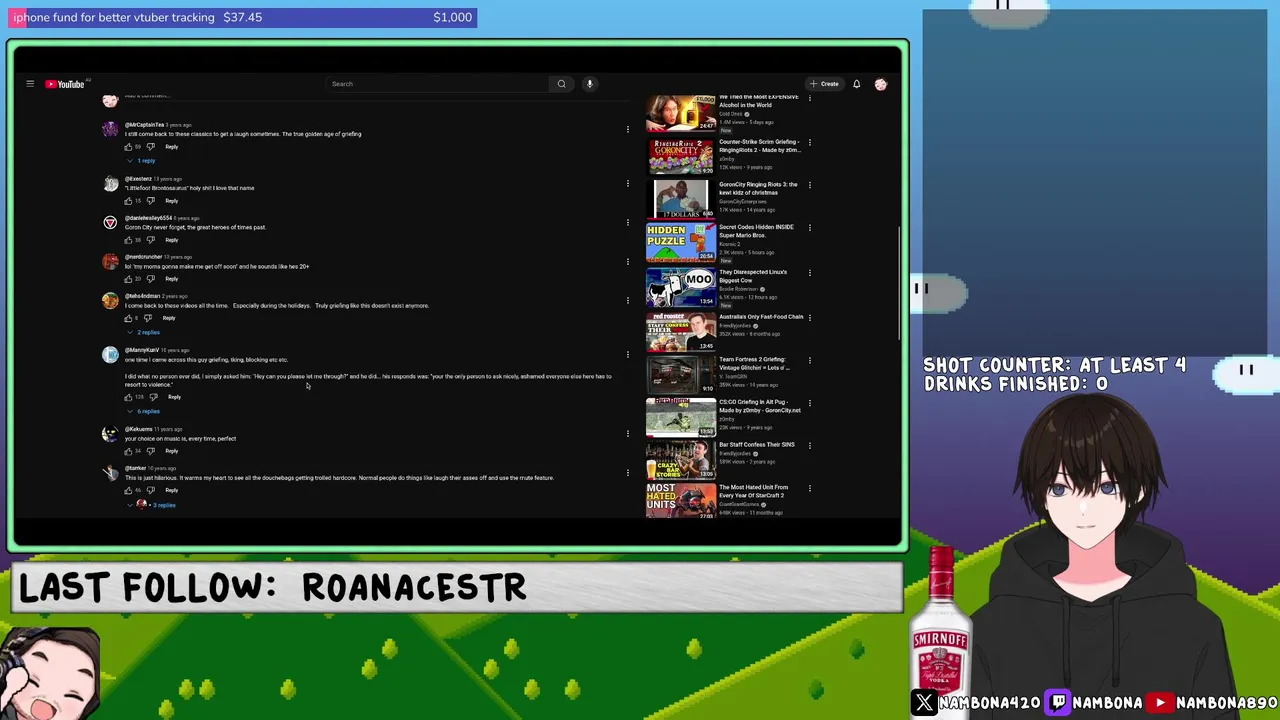Viewport: 1280px width, 720px height.
Task: Click the YouTube search field
Action: pyautogui.click(x=438, y=84)
